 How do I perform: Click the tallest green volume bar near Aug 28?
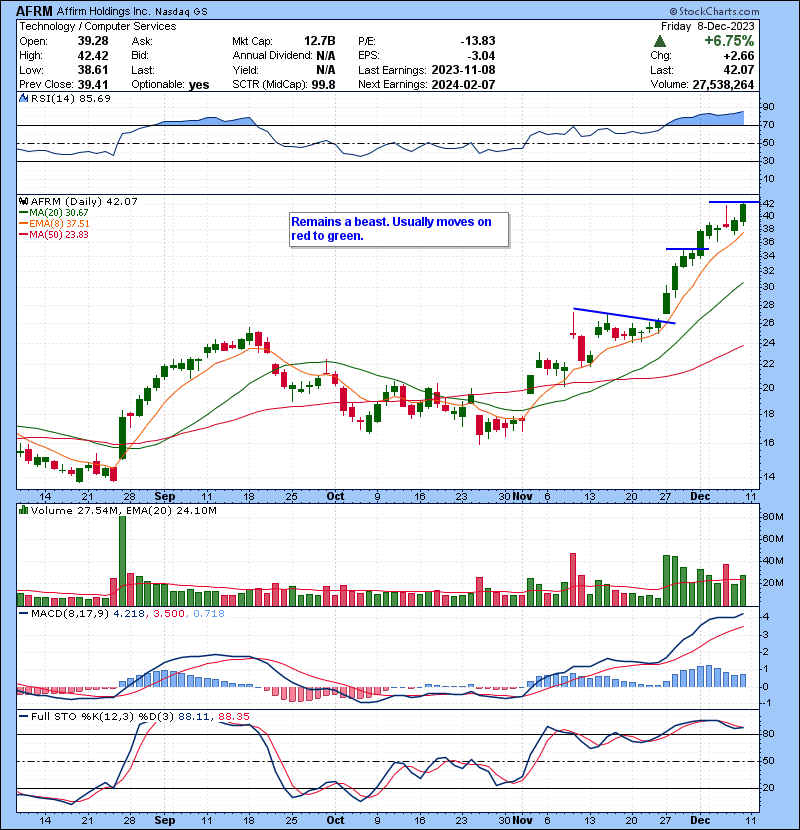click(x=123, y=561)
